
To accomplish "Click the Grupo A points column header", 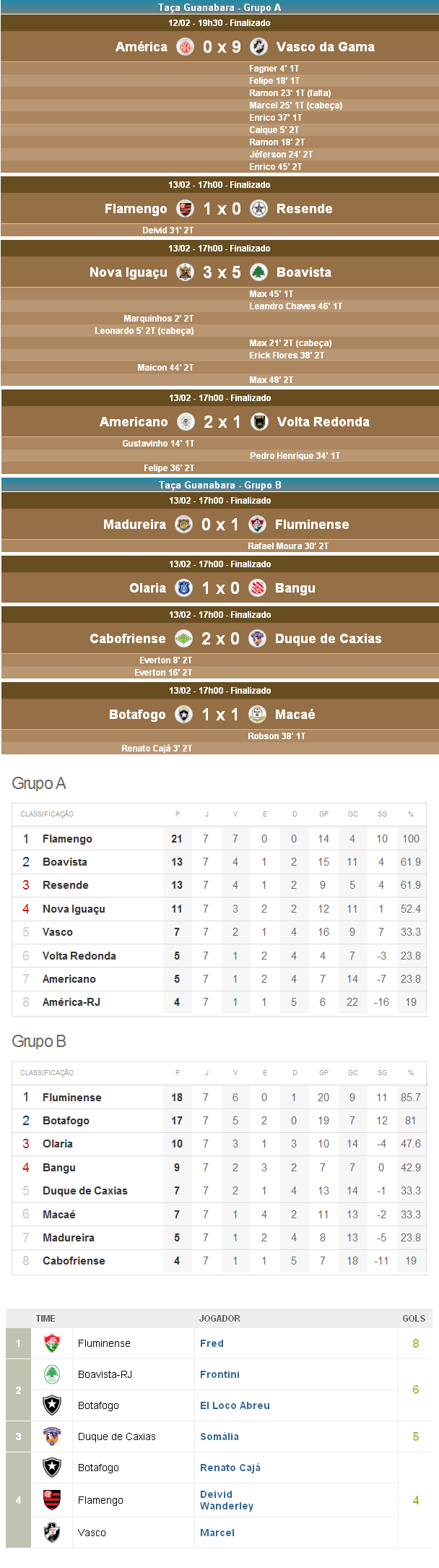I will (177, 814).
